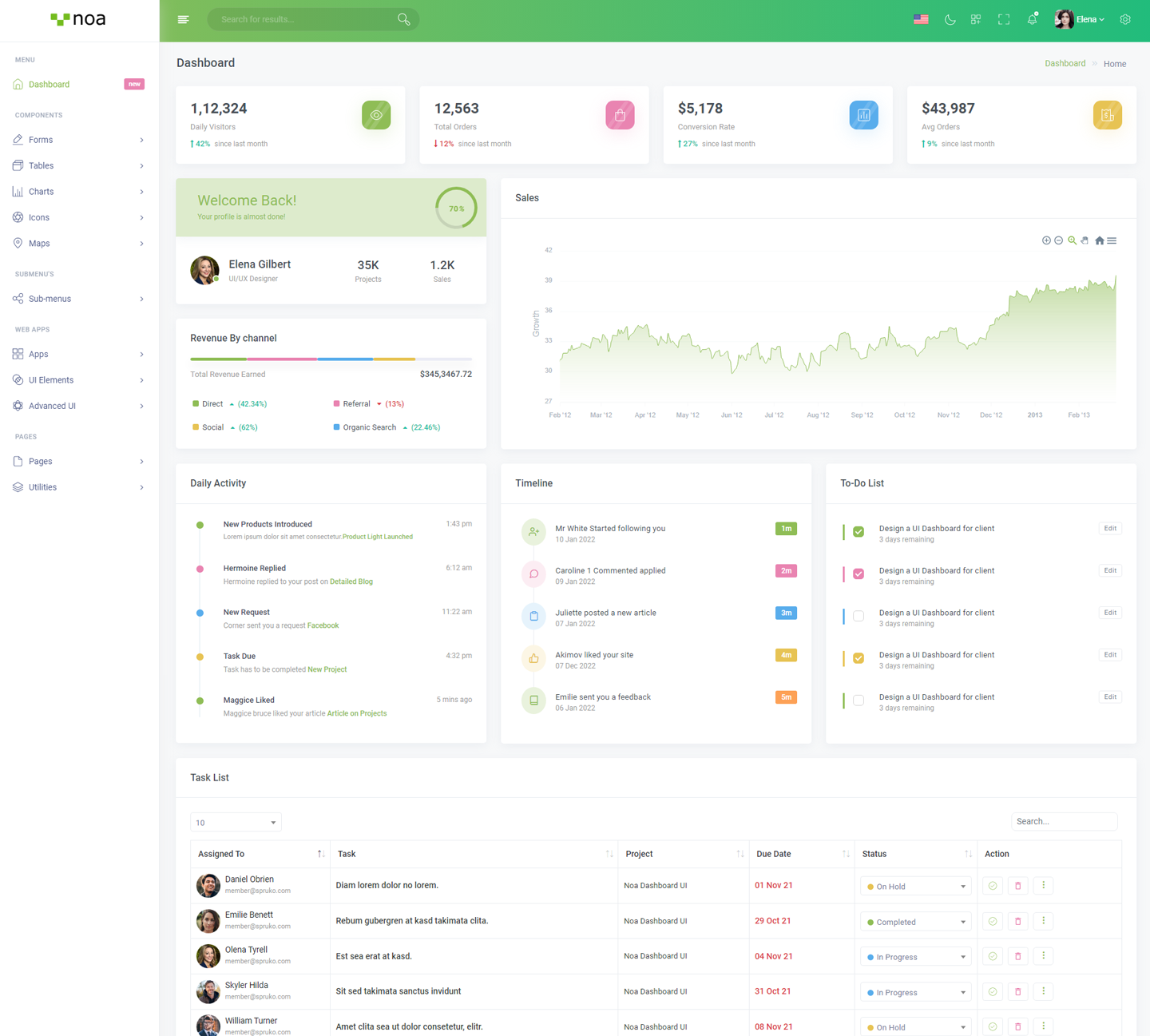Click the 70% profile progress circle
The width and height of the screenshot is (1150, 1036).
pos(456,208)
